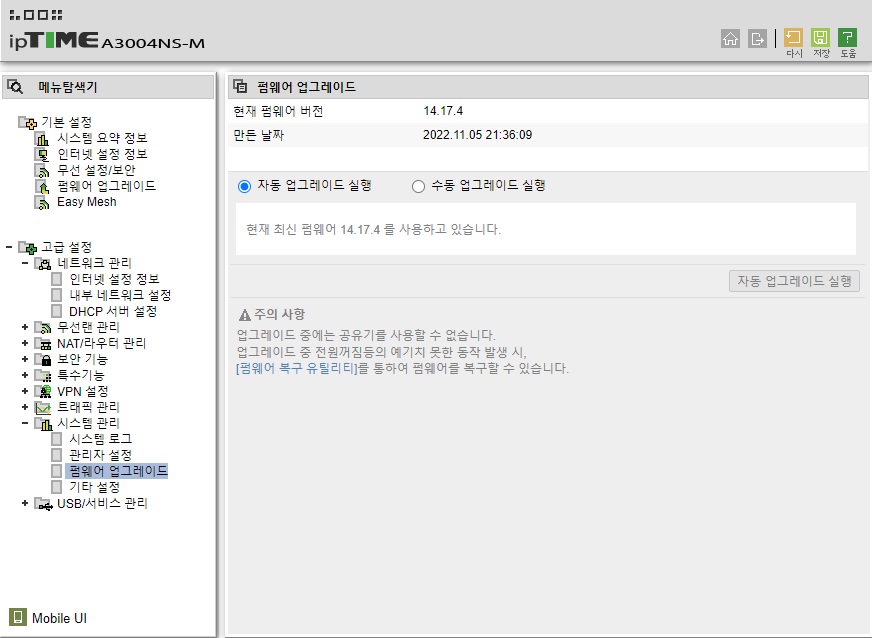Click the 고급 설정 folder icon

28,248
